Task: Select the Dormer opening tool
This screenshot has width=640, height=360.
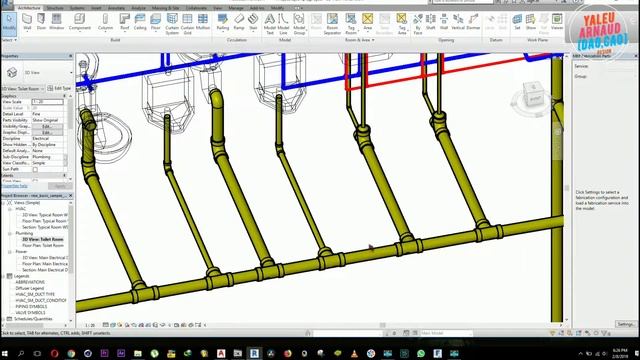Action: (473, 22)
